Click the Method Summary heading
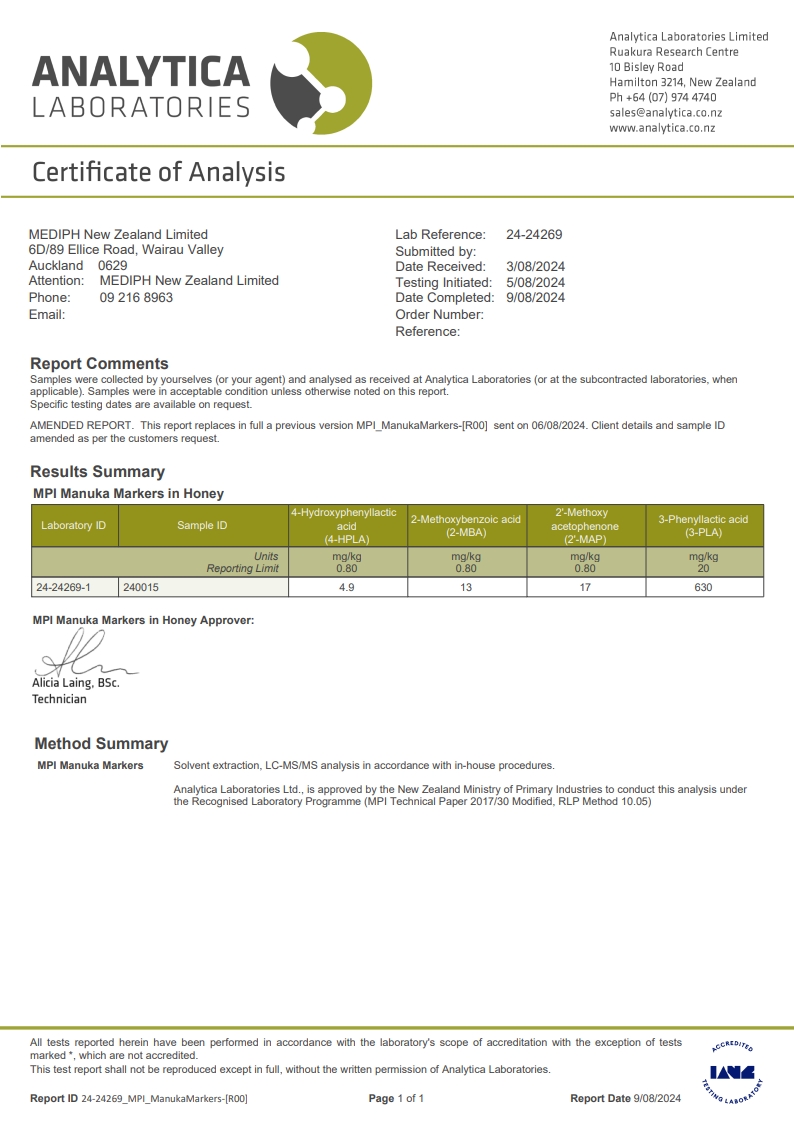 (x=101, y=743)
